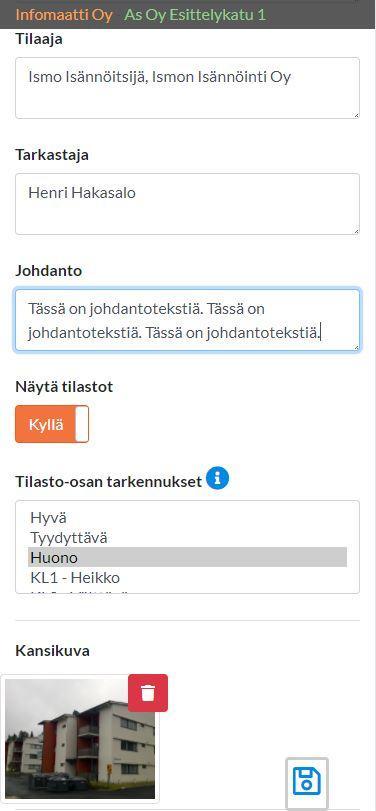Click inside the Johdanto text area
The height and width of the screenshot is (811, 376).
pos(187,320)
